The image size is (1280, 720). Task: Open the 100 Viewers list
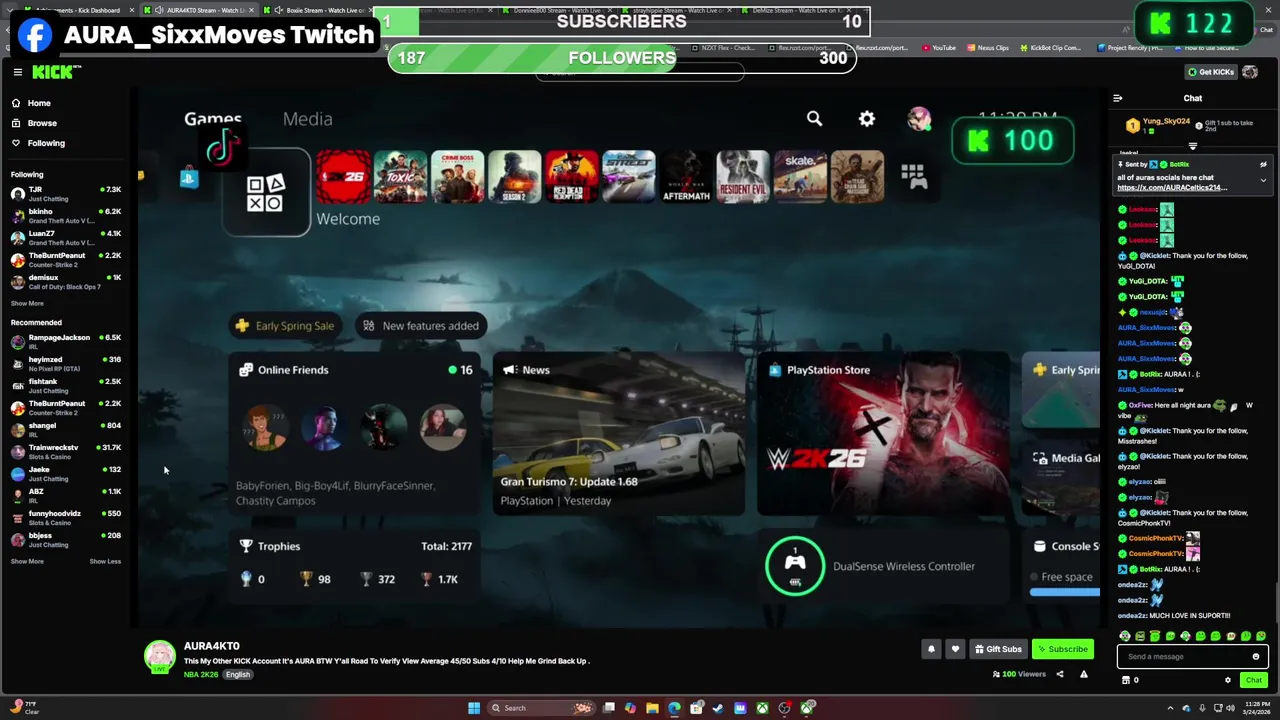tap(1020, 675)
